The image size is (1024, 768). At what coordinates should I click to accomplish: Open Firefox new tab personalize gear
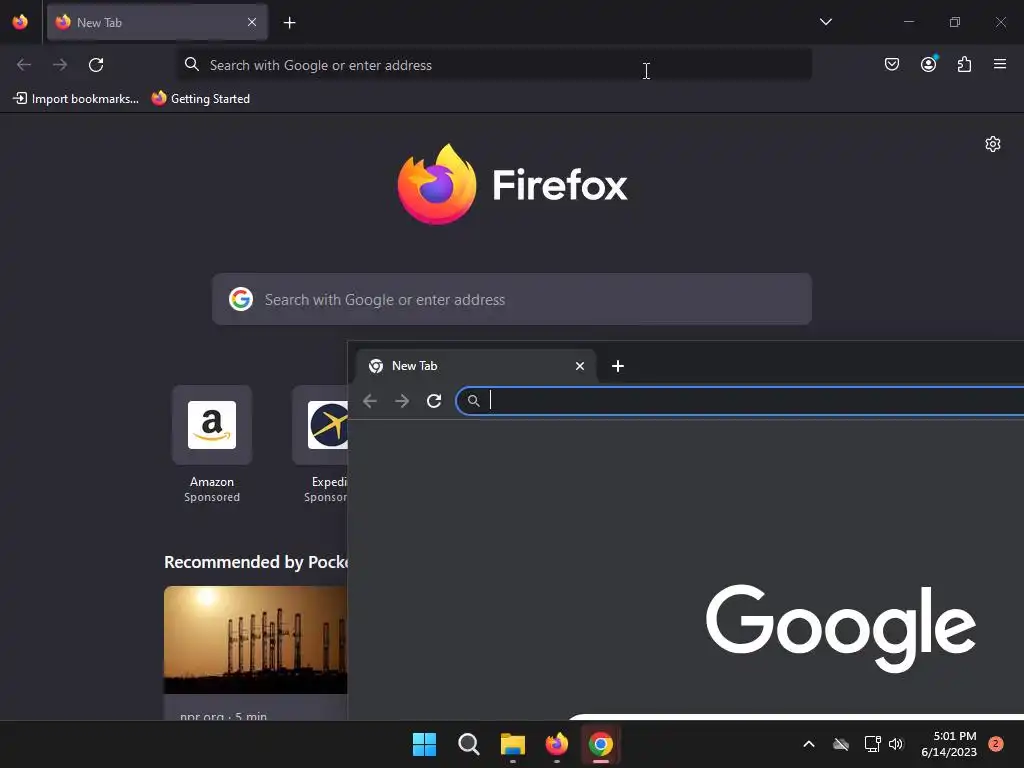[993, 144]
